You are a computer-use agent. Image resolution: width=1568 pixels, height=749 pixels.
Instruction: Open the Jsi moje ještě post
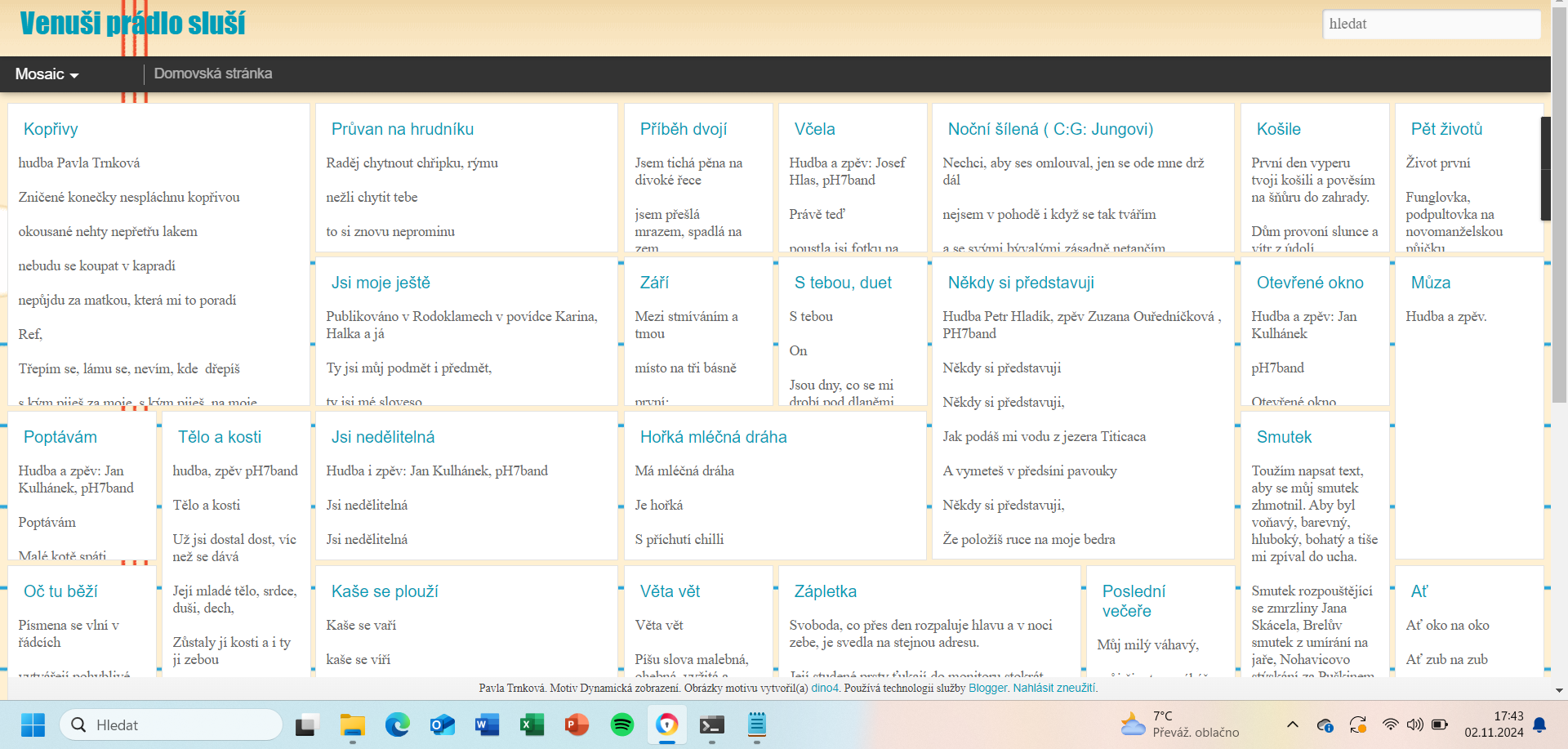point(381,283)
